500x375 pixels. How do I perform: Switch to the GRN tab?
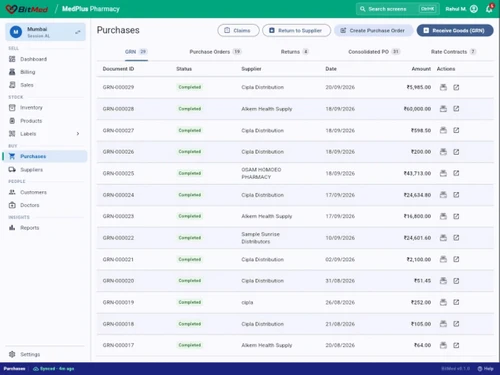[x=136, y=52]
